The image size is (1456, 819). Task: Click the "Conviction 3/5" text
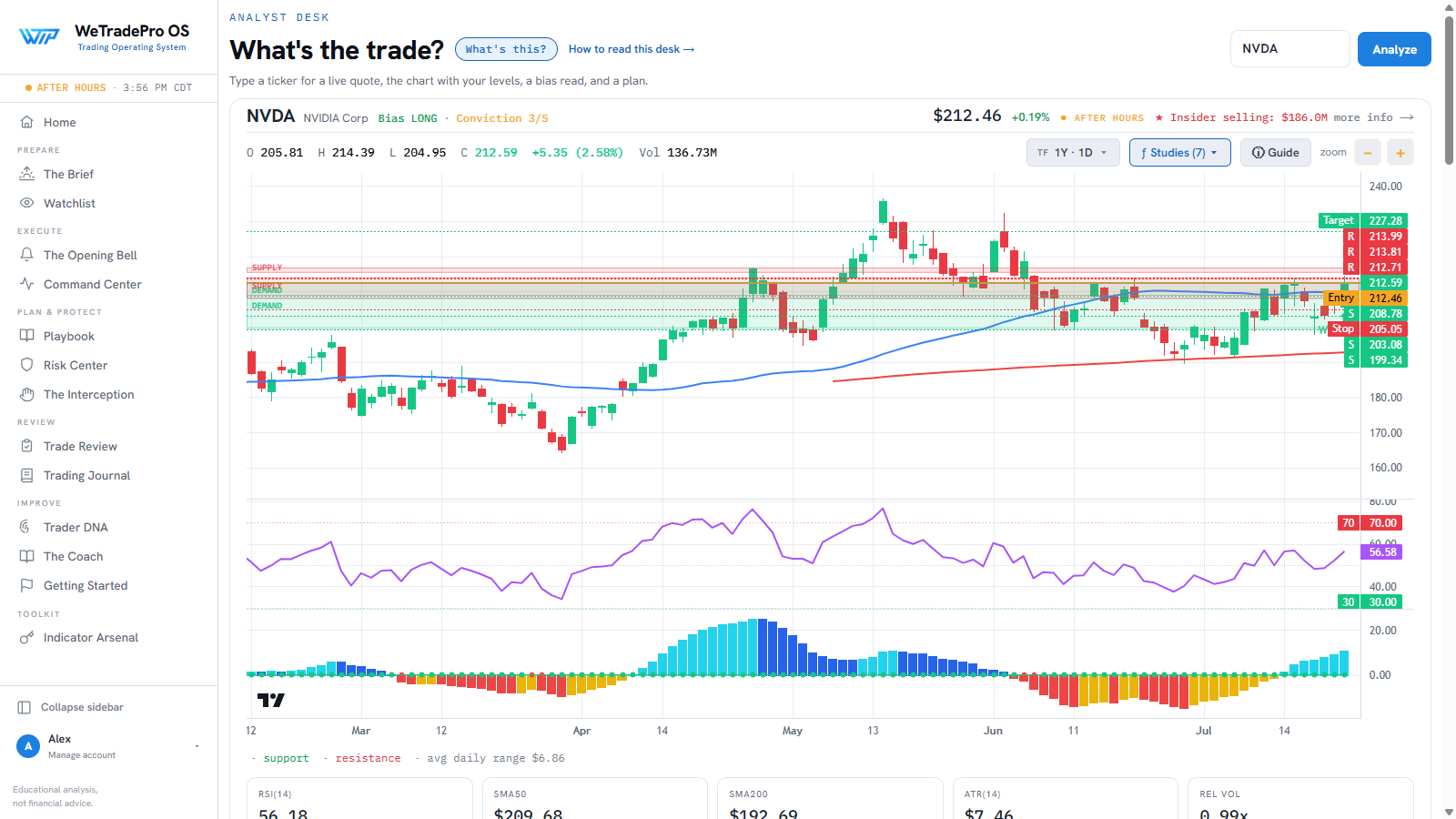pos(502,118)
